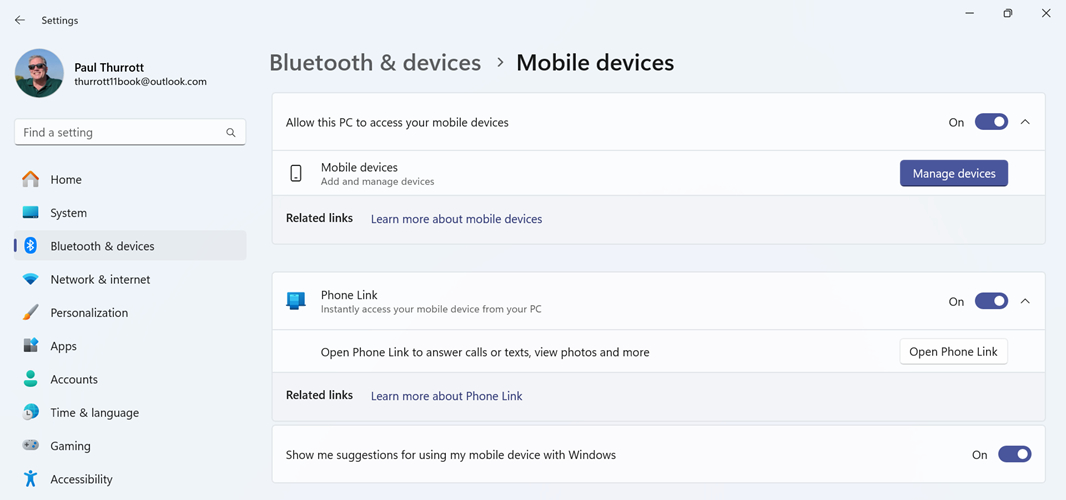Disable the Phone Link toggle
Image resolution: width=1066 pixels, height=500 pixels.
tap(991, 301)
